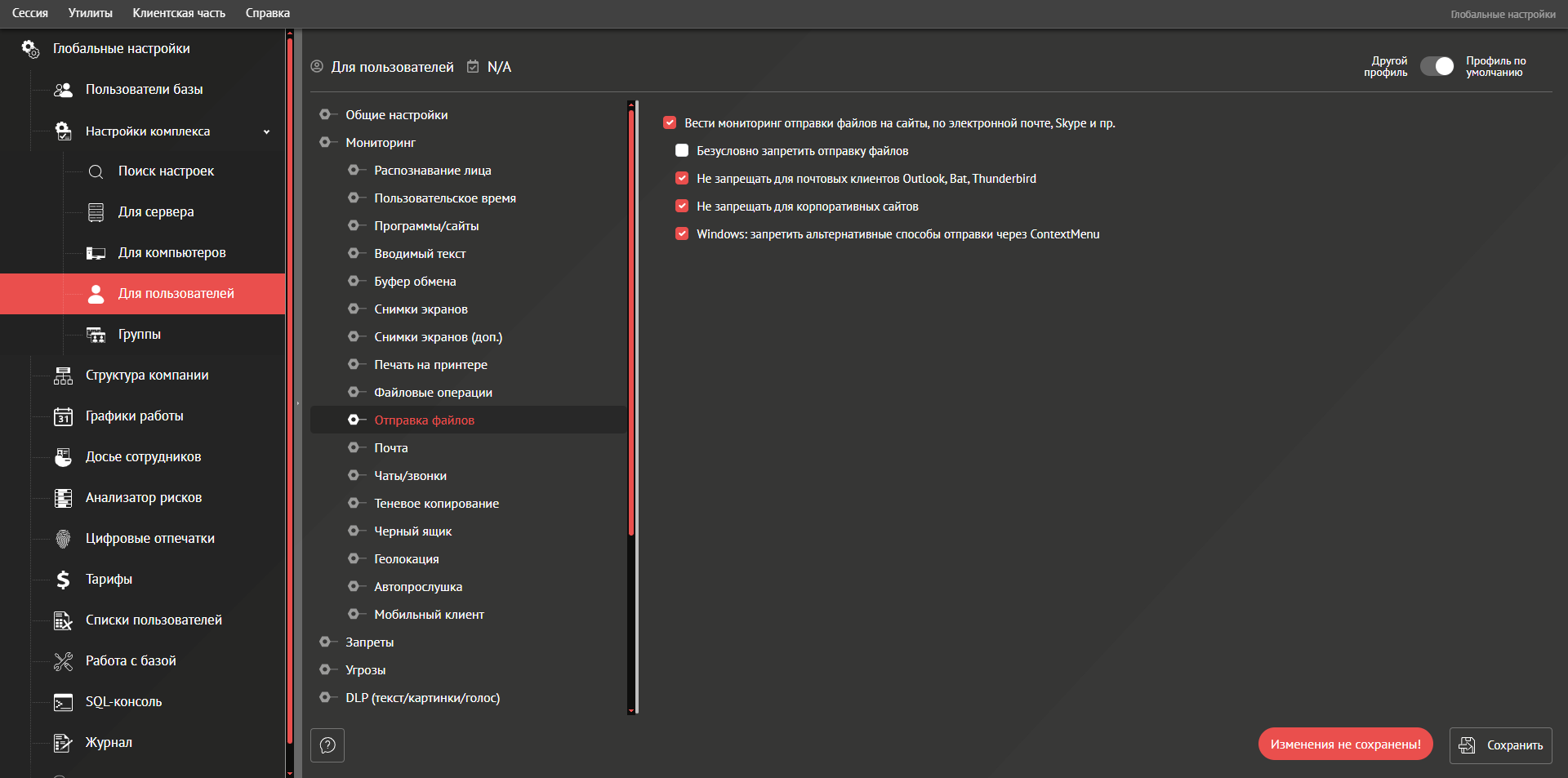This screenshot has height=778, width=1568.
Task: Click the Работа с базой tools icon
Action: [63, 661]
